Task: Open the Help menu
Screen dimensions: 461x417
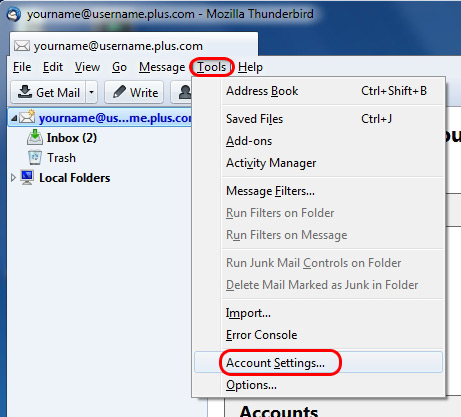Action: (x=250, y=67)
